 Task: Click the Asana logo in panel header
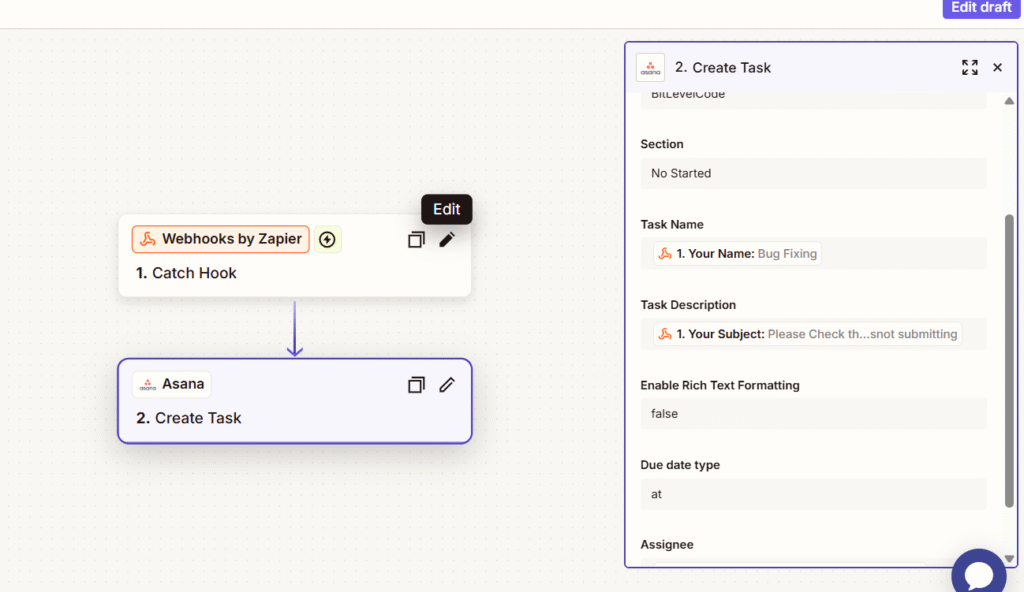coord(650,67)
